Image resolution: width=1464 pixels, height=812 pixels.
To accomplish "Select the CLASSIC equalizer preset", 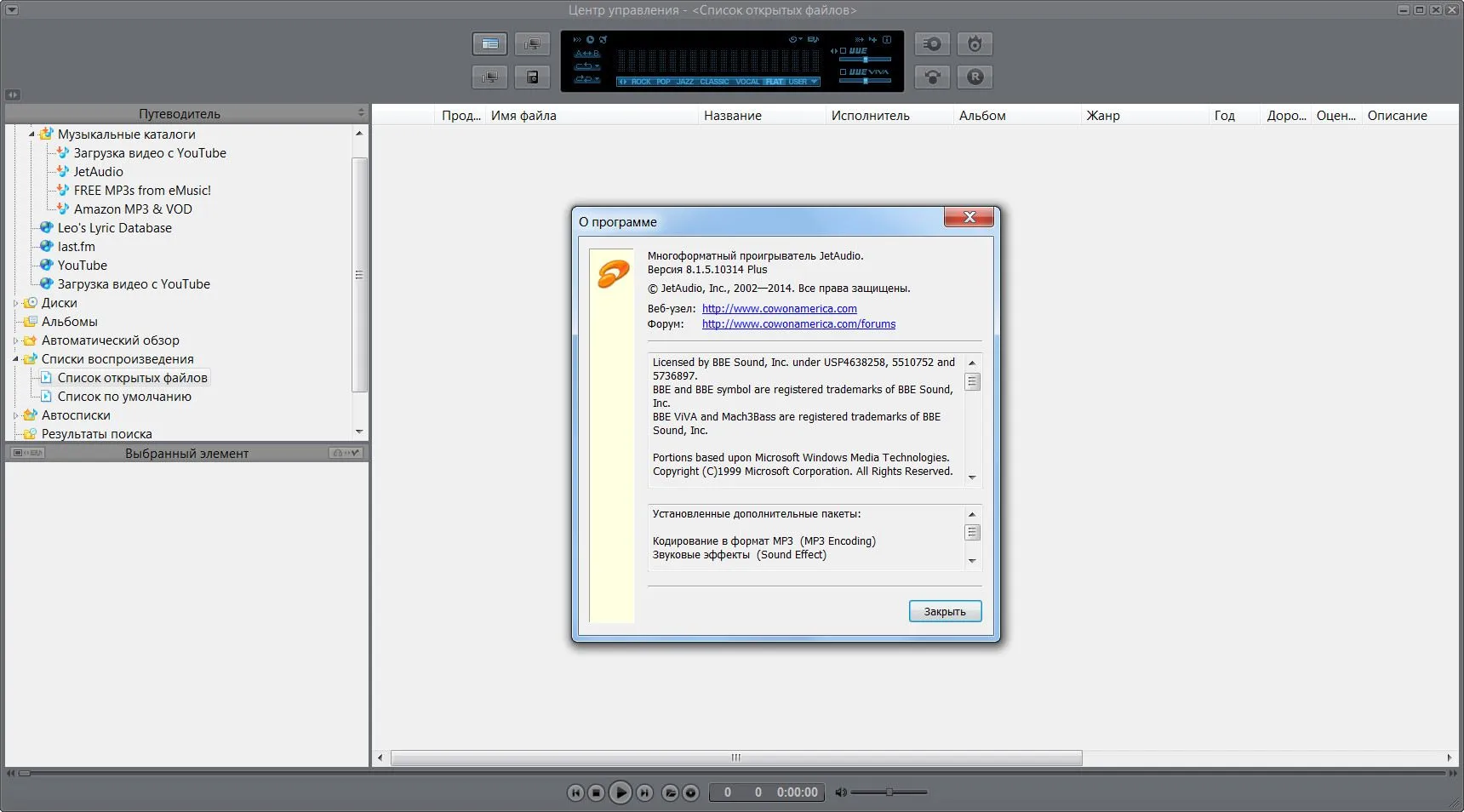I will click(x=714, y=82).
